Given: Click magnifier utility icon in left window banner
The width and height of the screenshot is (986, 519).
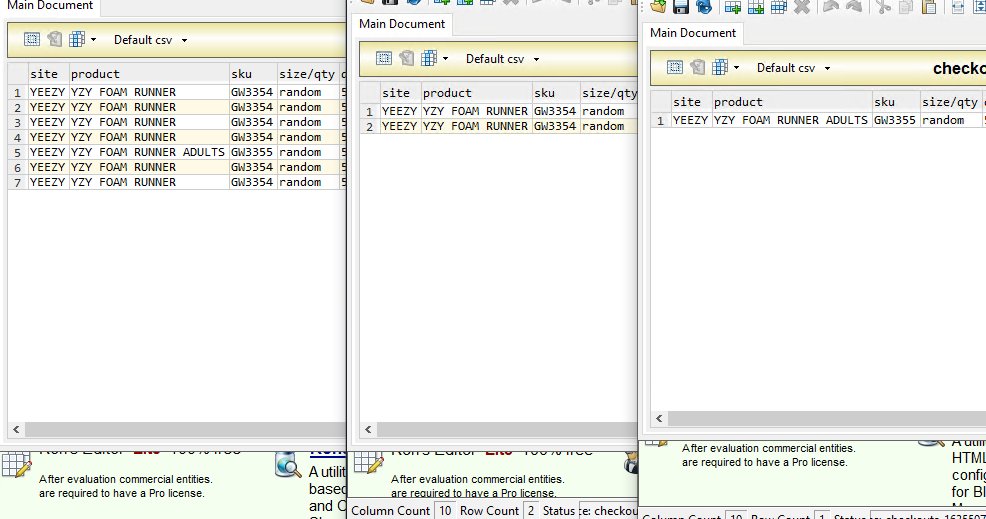Looking at the screenshot, I should [x=288, y=465].
